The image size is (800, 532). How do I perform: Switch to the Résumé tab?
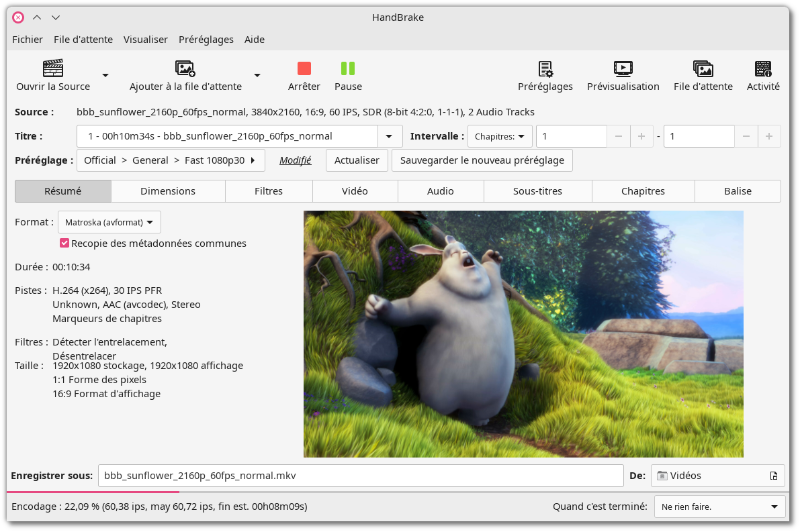pos(63,191)
